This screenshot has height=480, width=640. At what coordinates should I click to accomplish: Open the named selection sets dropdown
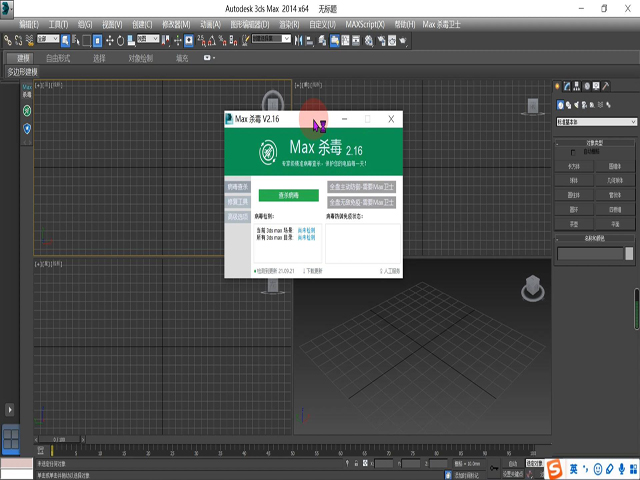pyautogui.click(x=271, y=39)
